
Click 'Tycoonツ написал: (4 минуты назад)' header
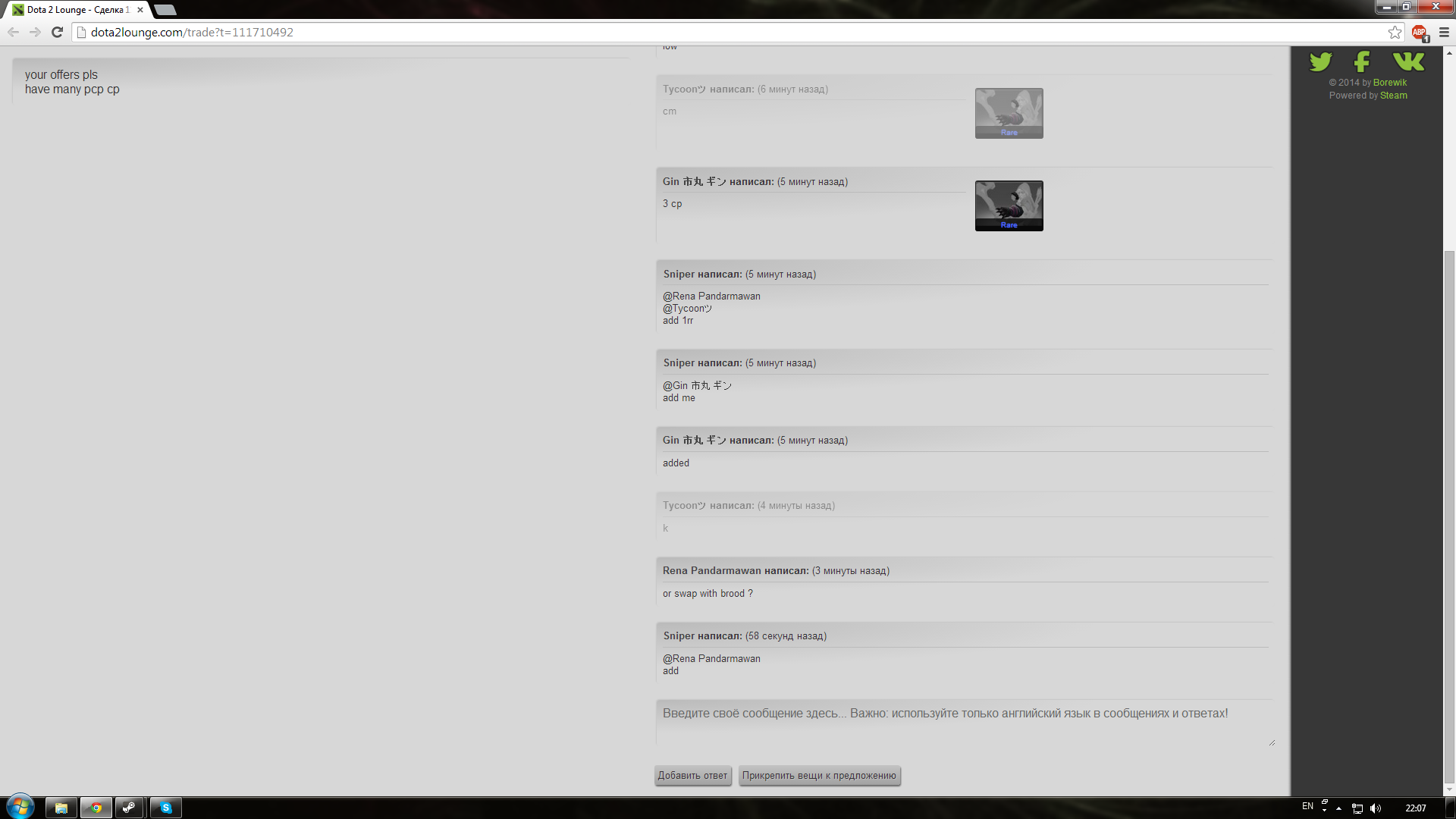click(748, 505)
